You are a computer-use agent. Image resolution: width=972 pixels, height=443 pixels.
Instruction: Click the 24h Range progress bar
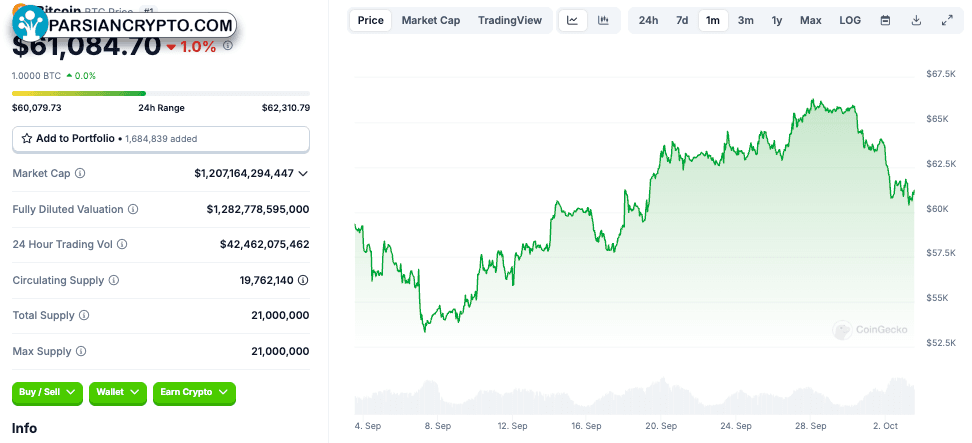click(x=161, y=94)
